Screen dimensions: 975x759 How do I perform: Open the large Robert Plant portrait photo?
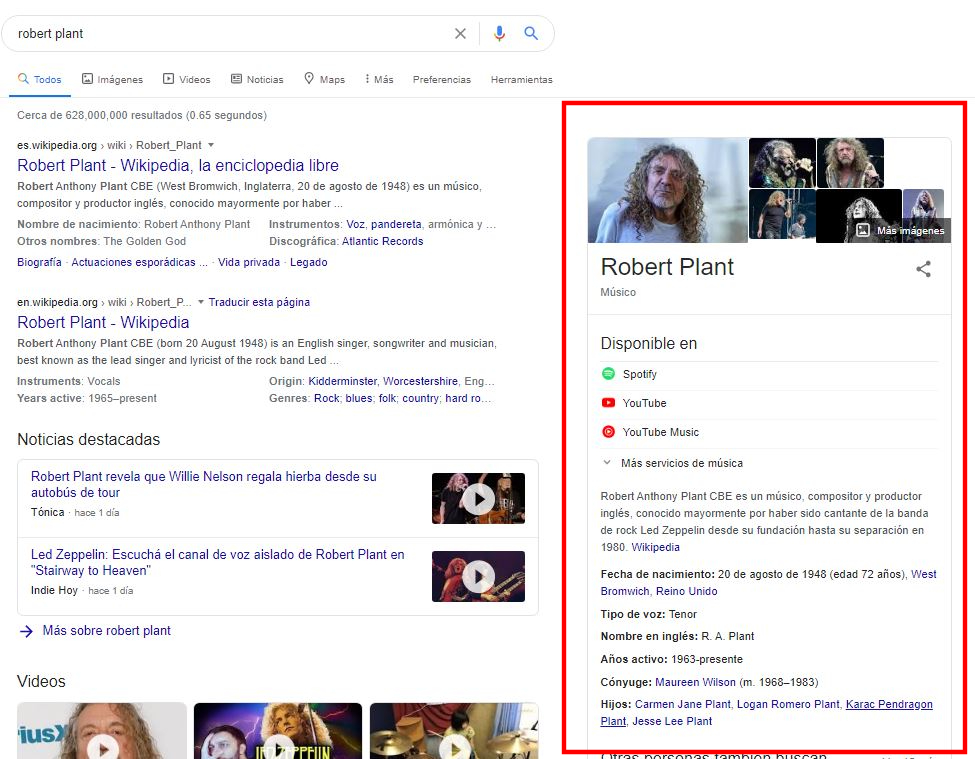tap(667, 190)
